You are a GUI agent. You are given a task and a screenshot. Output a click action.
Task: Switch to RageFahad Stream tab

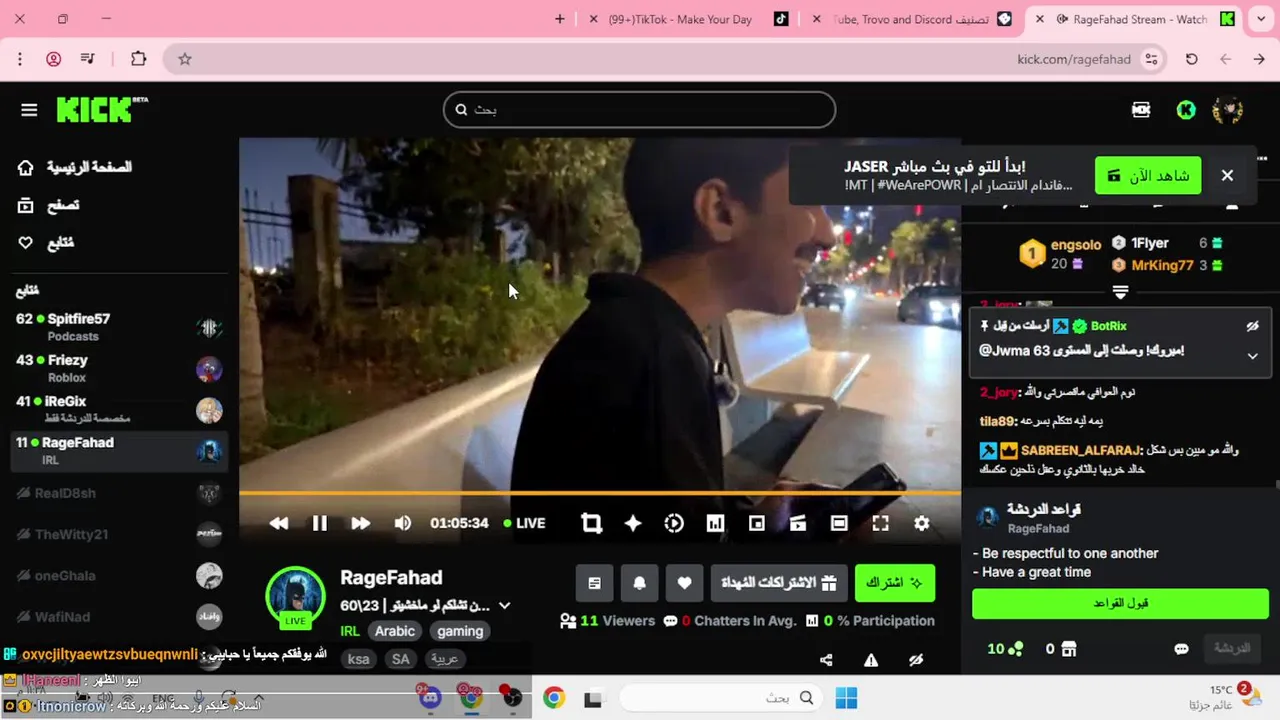pos(1135,19)
